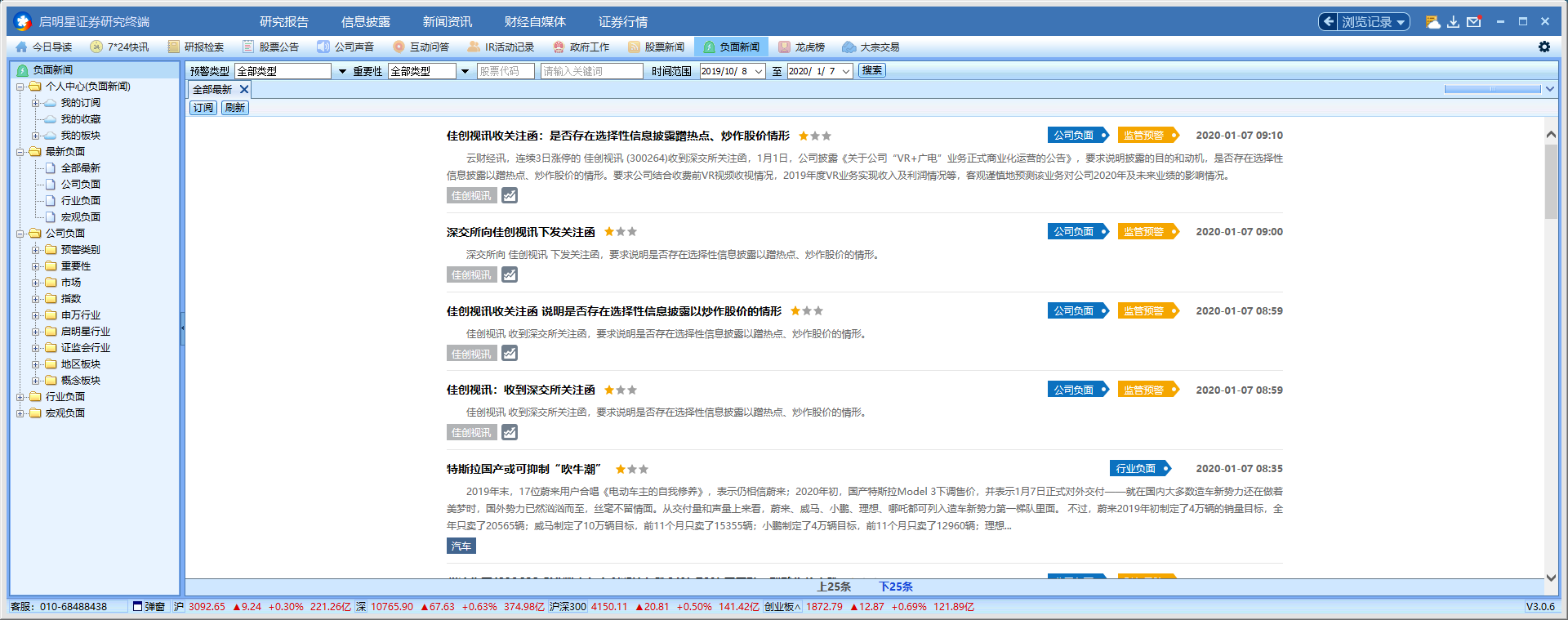The width and height of the screenshot is (1568, 620).
Task: Open chart icon under 说明是否存在选择性信息披露 article
Action: point(510,354)
